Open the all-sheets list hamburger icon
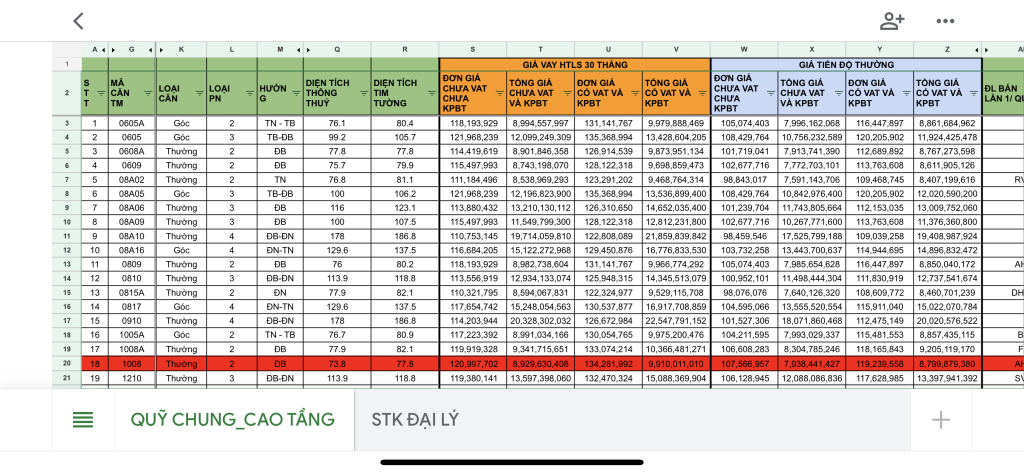 [x=82, y=420]
